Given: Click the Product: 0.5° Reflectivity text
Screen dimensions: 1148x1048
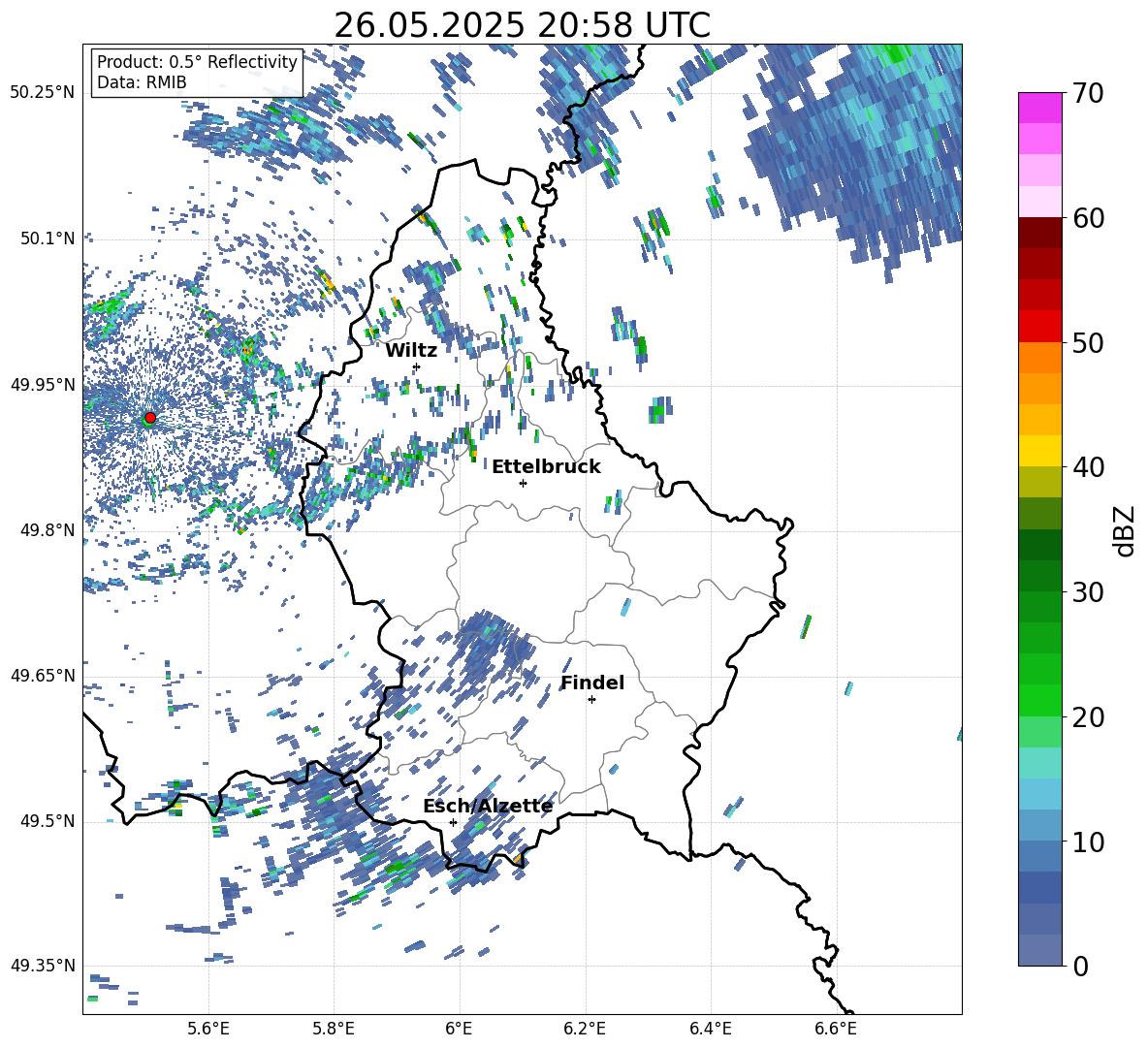Looking at the screenshot, I should click(x=197, y=62).
